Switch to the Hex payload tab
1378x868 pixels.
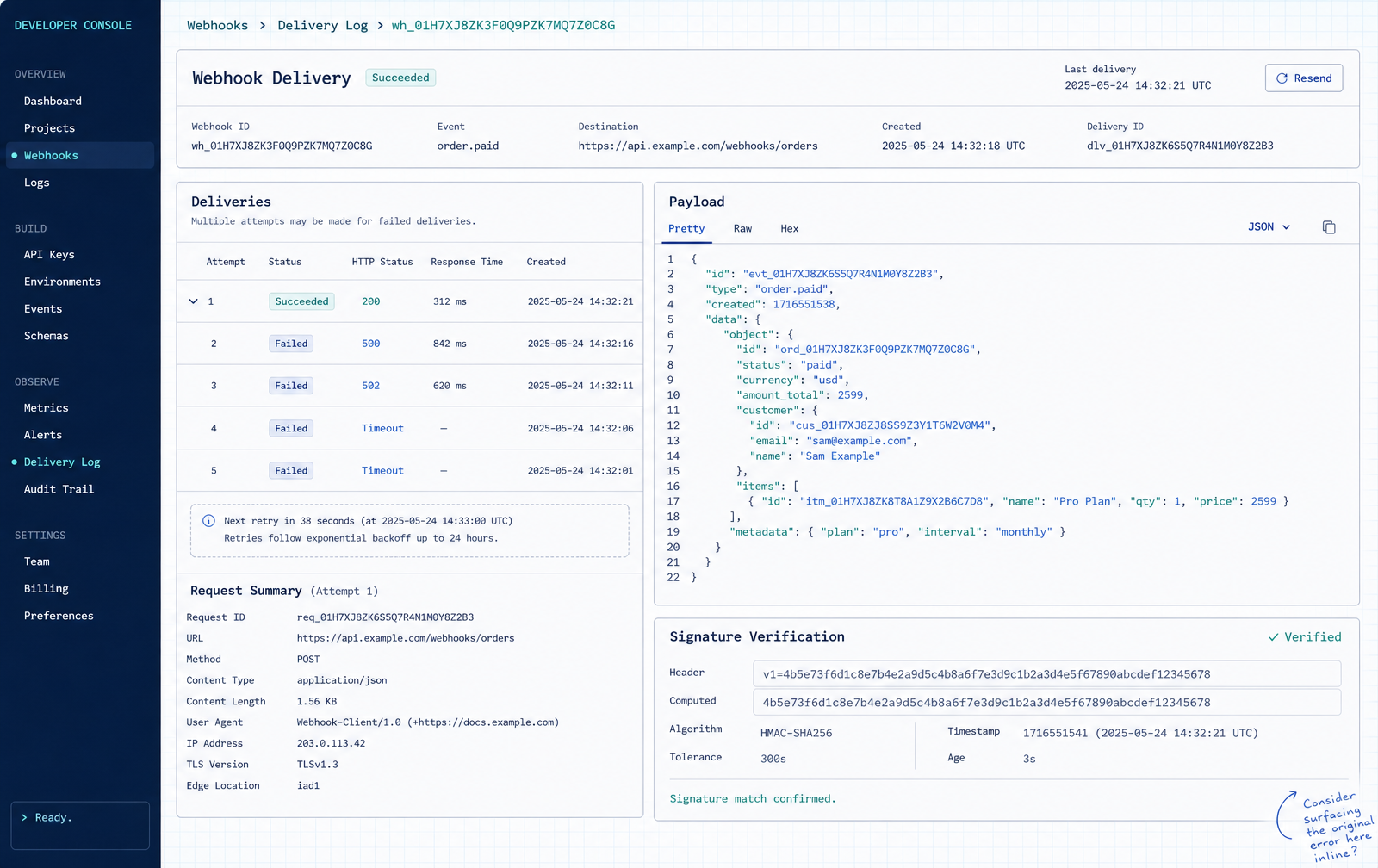(790, 229)
